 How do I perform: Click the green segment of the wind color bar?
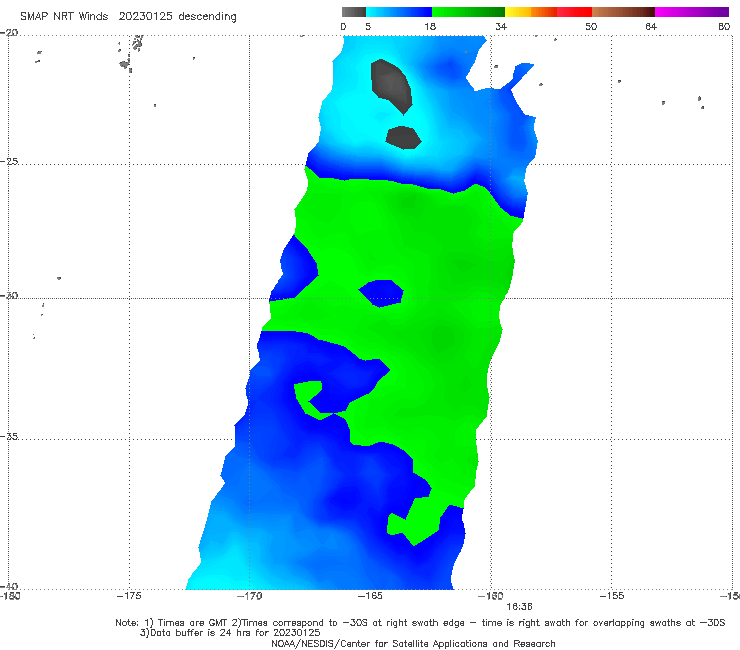tap(468, 12)
